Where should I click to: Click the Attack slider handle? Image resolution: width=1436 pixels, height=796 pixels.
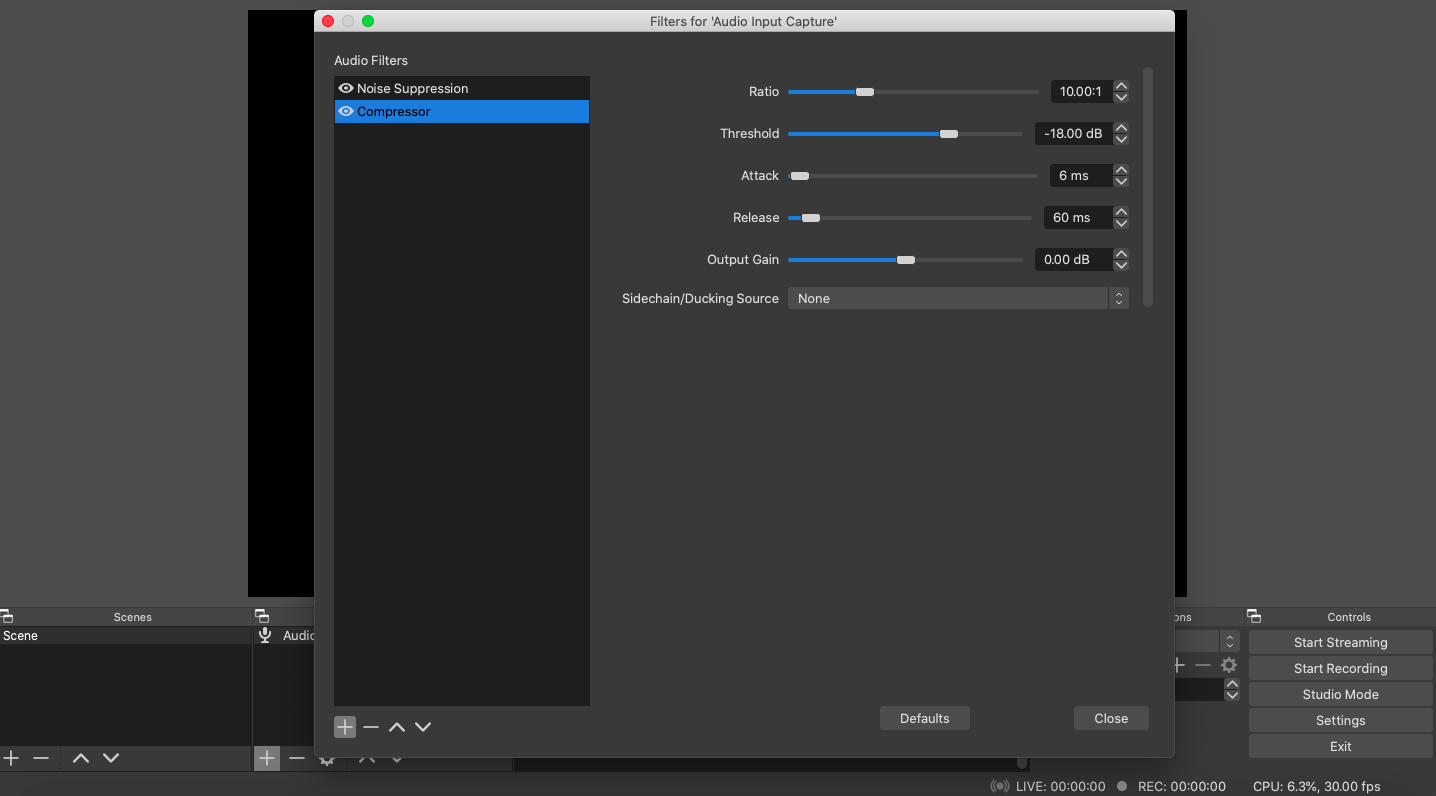pyautogui.click(x=800, y=176)
